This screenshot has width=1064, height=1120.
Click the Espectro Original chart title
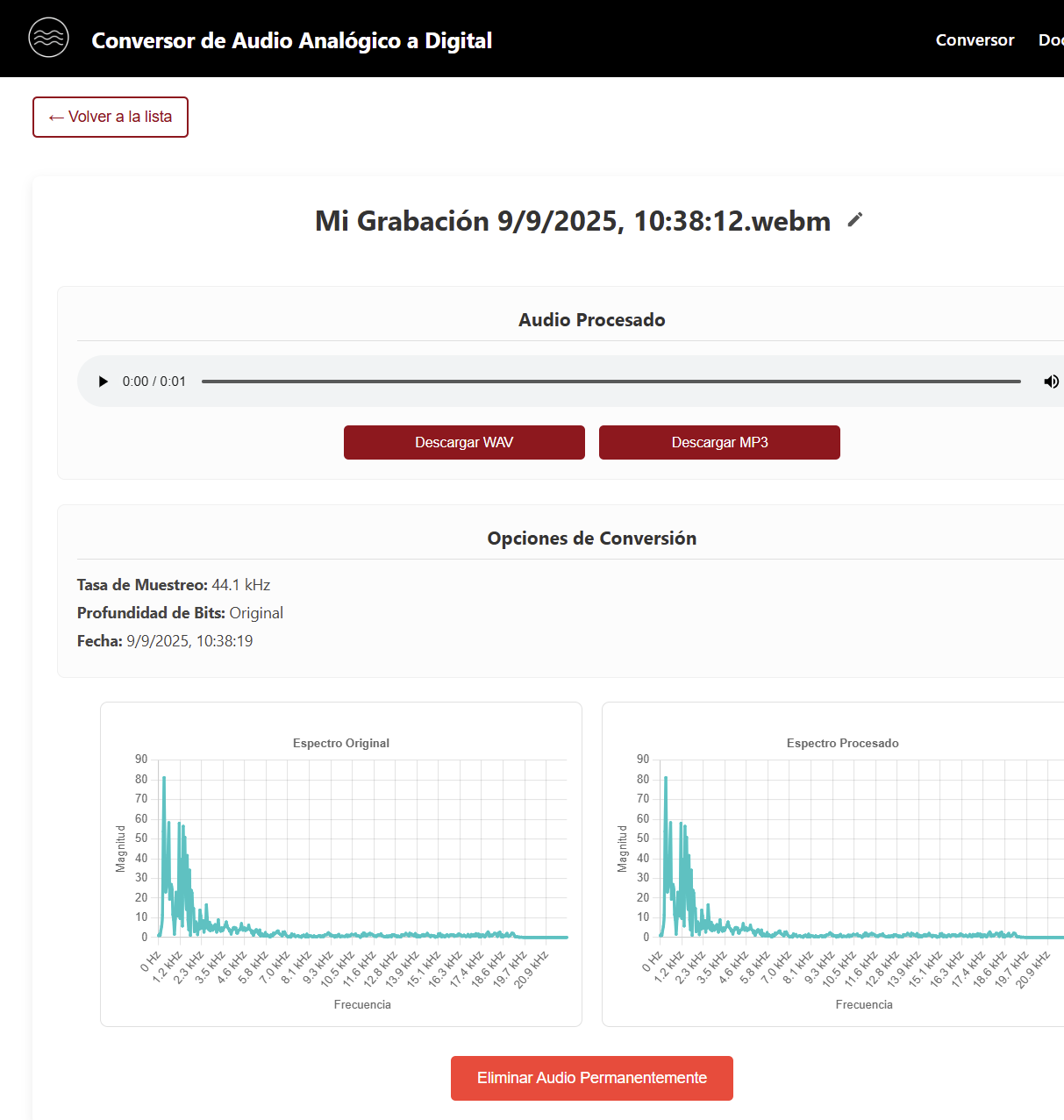click(341, 743)
